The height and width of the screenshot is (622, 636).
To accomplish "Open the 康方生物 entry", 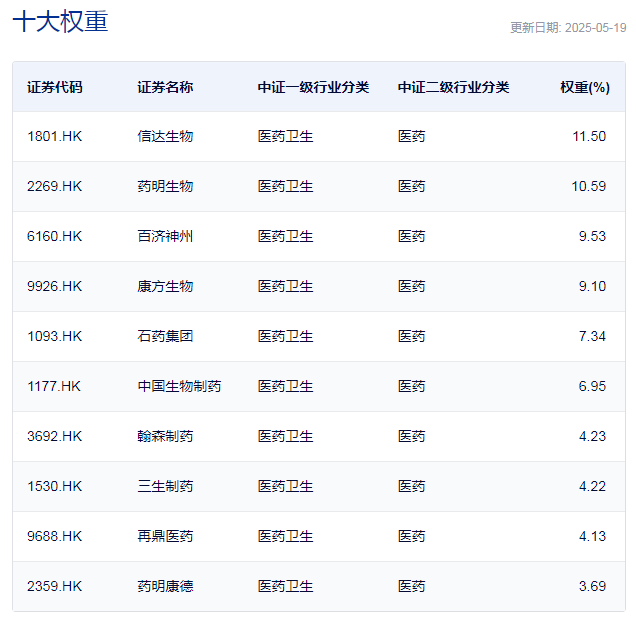I will pos(165,286).
